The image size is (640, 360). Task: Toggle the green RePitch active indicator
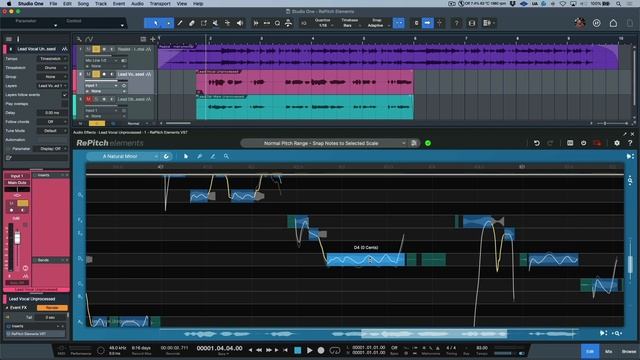click(x=428, y=143)
